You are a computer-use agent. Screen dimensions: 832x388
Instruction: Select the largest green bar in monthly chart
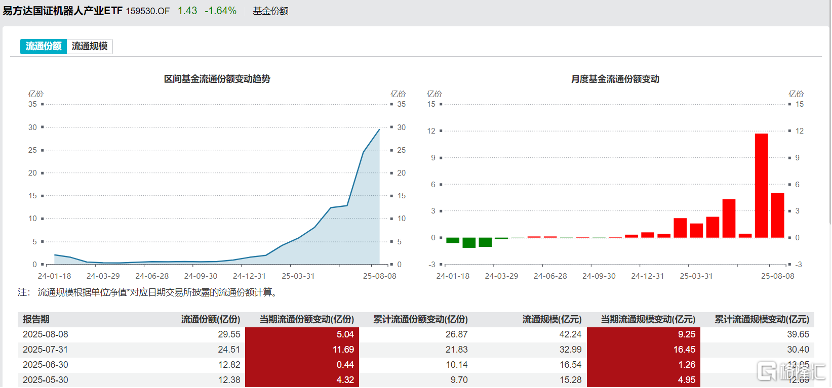tap(469, 243)
